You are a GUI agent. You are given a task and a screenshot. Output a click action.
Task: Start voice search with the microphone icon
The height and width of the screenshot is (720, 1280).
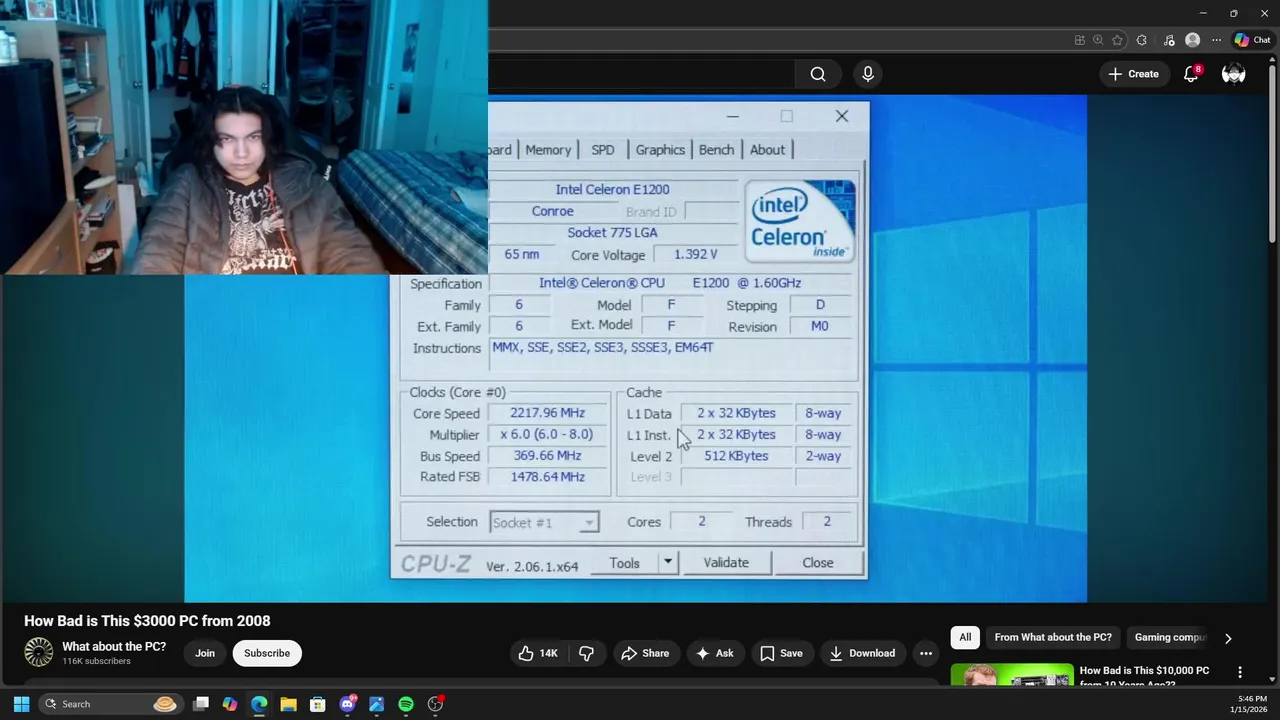[867, 74]
